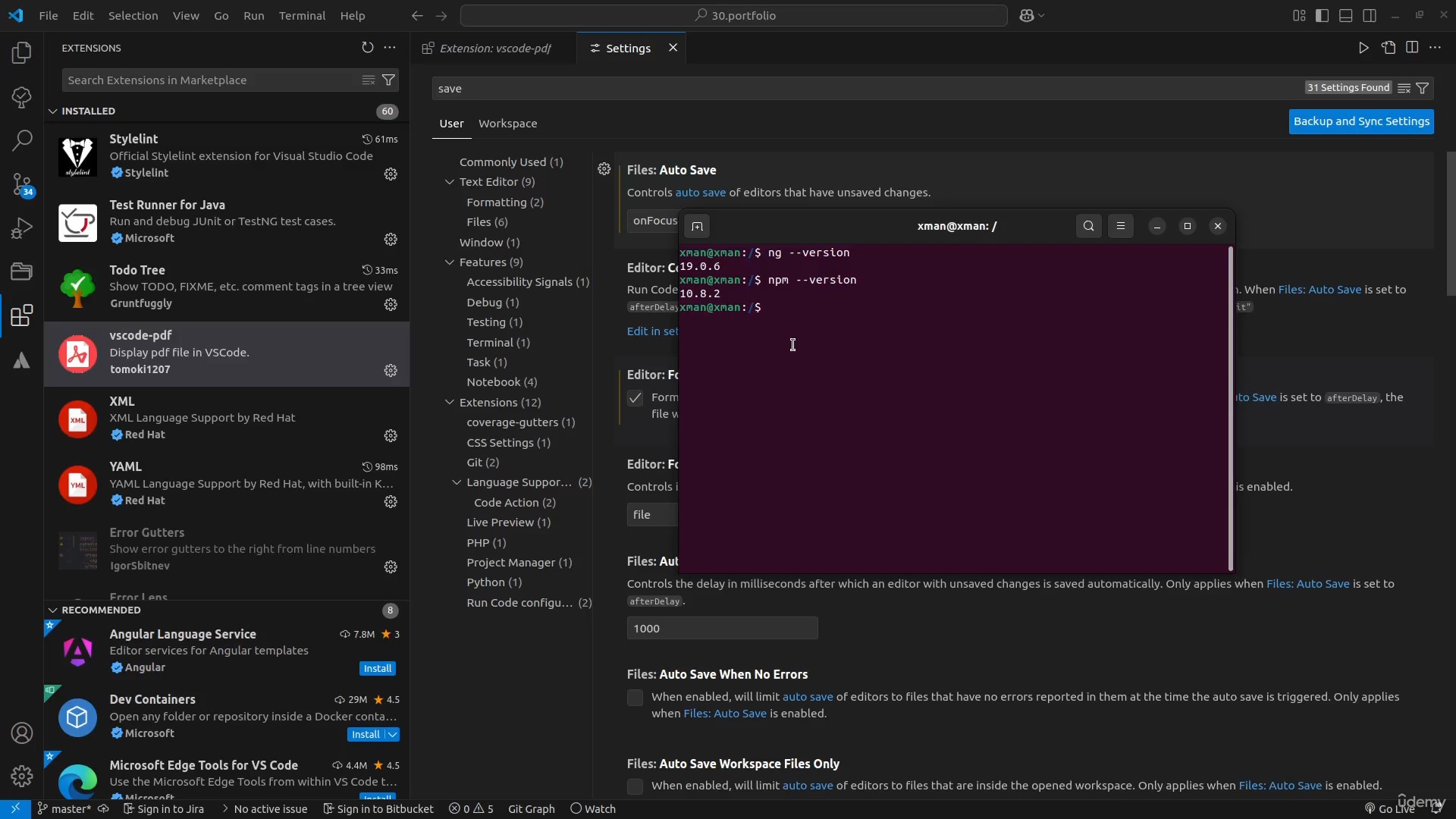Screen dimensions: 1456x819
Task: Open gear for Files: Auto Save setting
Action: click(604, 169)
